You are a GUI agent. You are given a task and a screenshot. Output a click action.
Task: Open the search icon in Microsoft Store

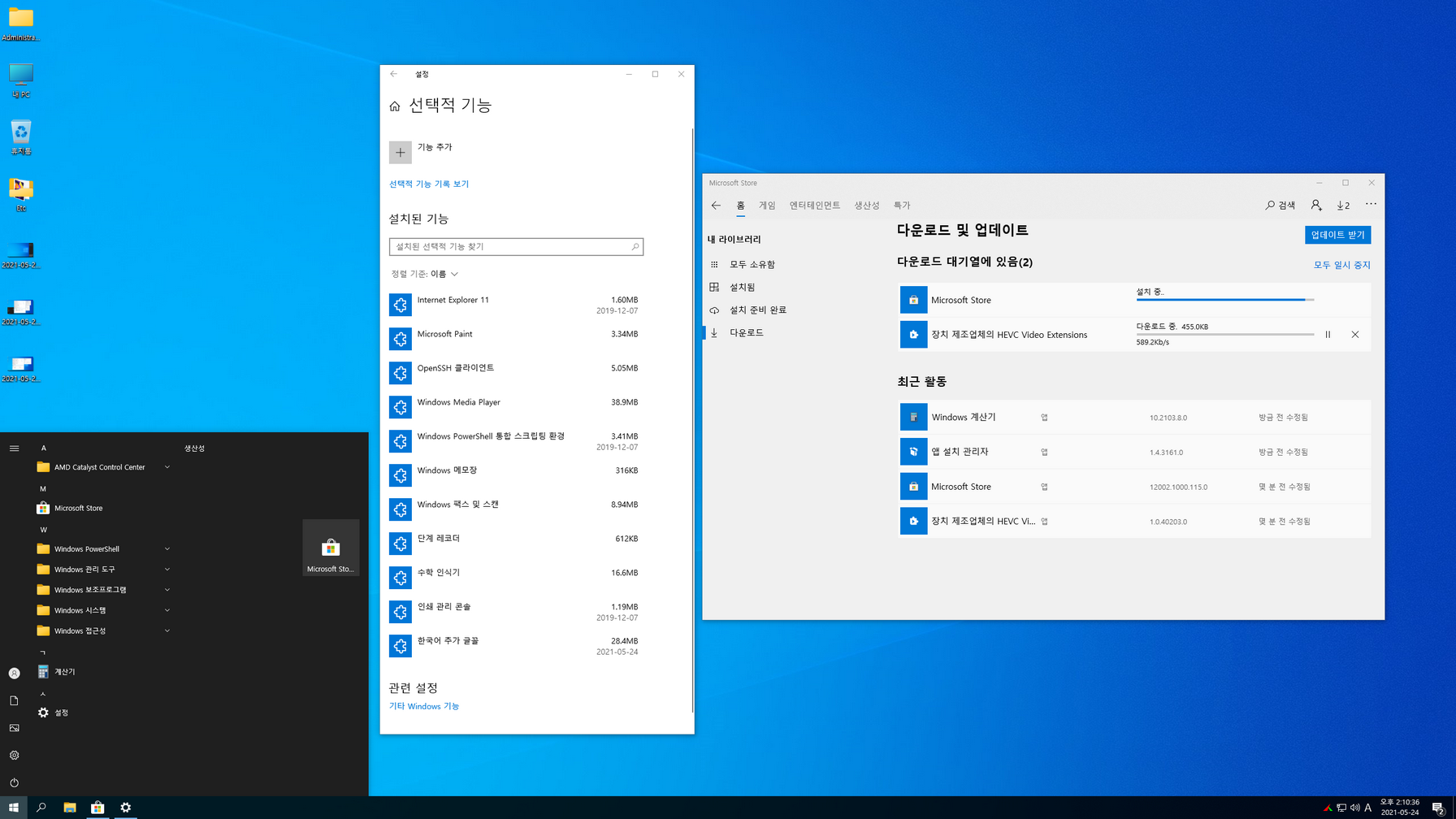pos(1280,206)
